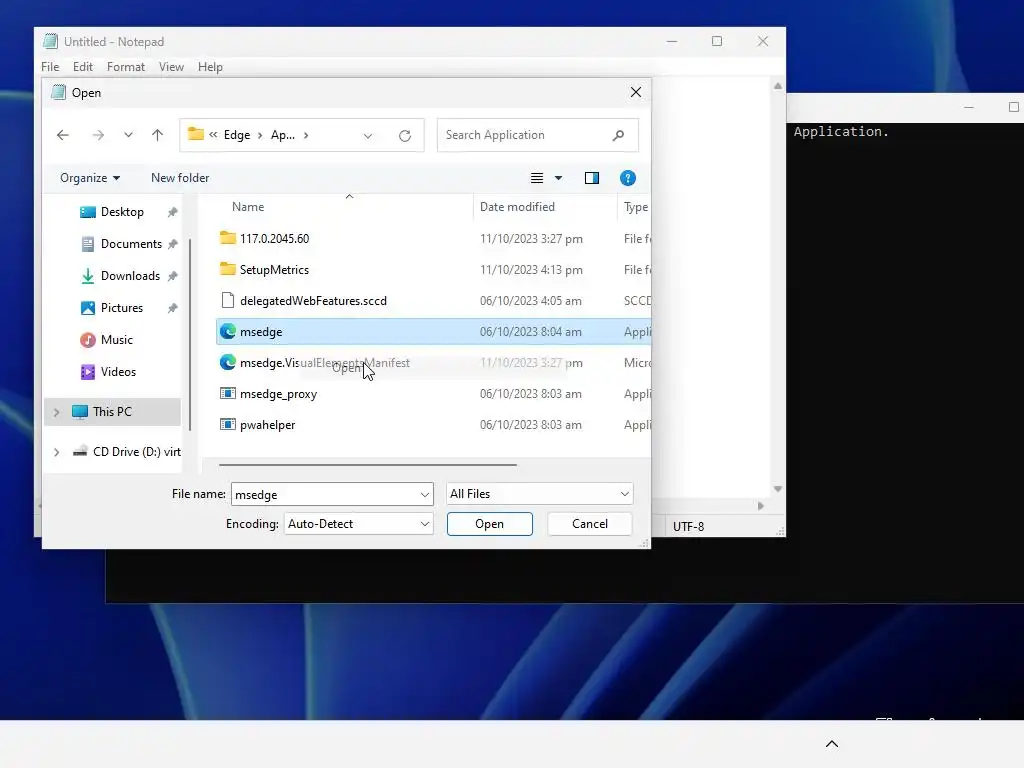Open recent locations chevron

(x=128, y=135)
